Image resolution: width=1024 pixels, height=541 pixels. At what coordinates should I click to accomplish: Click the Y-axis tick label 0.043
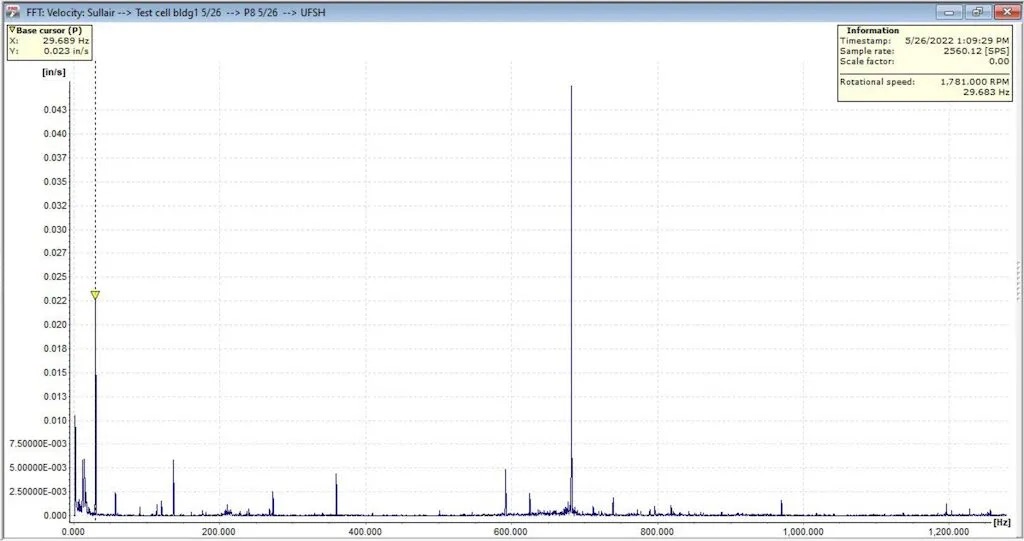pos(55,110)
